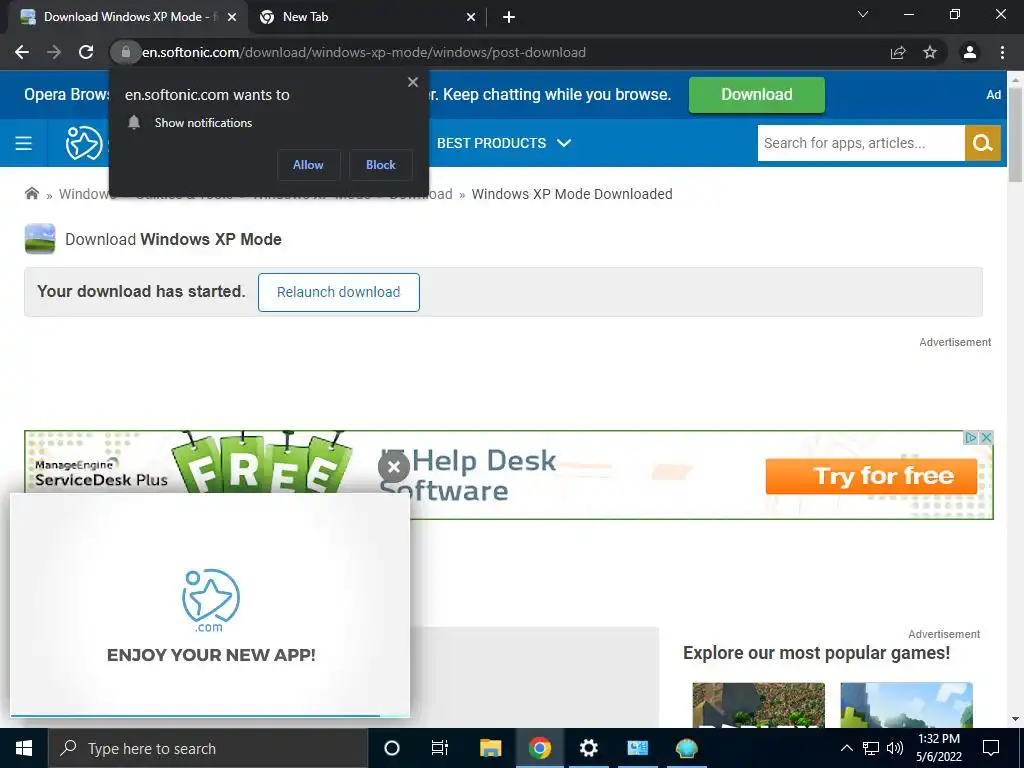Click the Softonic logo in header
This screenshot has height=768, width=1024.
pyautogui.click(x=84, y=143)
